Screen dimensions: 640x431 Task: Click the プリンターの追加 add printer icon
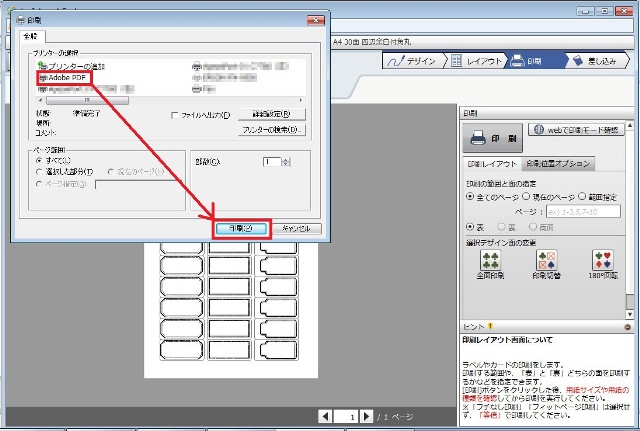click(42, 66)
